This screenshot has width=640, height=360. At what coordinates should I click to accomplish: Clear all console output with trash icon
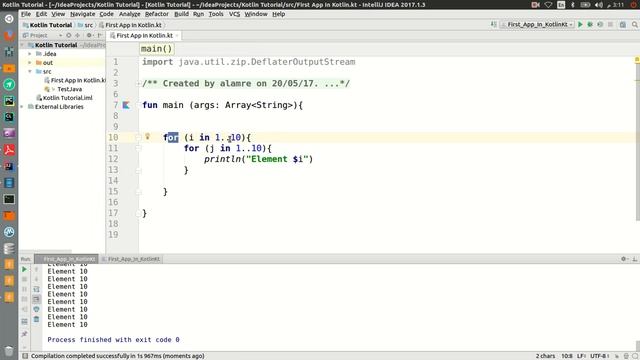click(x=36, y=319)
